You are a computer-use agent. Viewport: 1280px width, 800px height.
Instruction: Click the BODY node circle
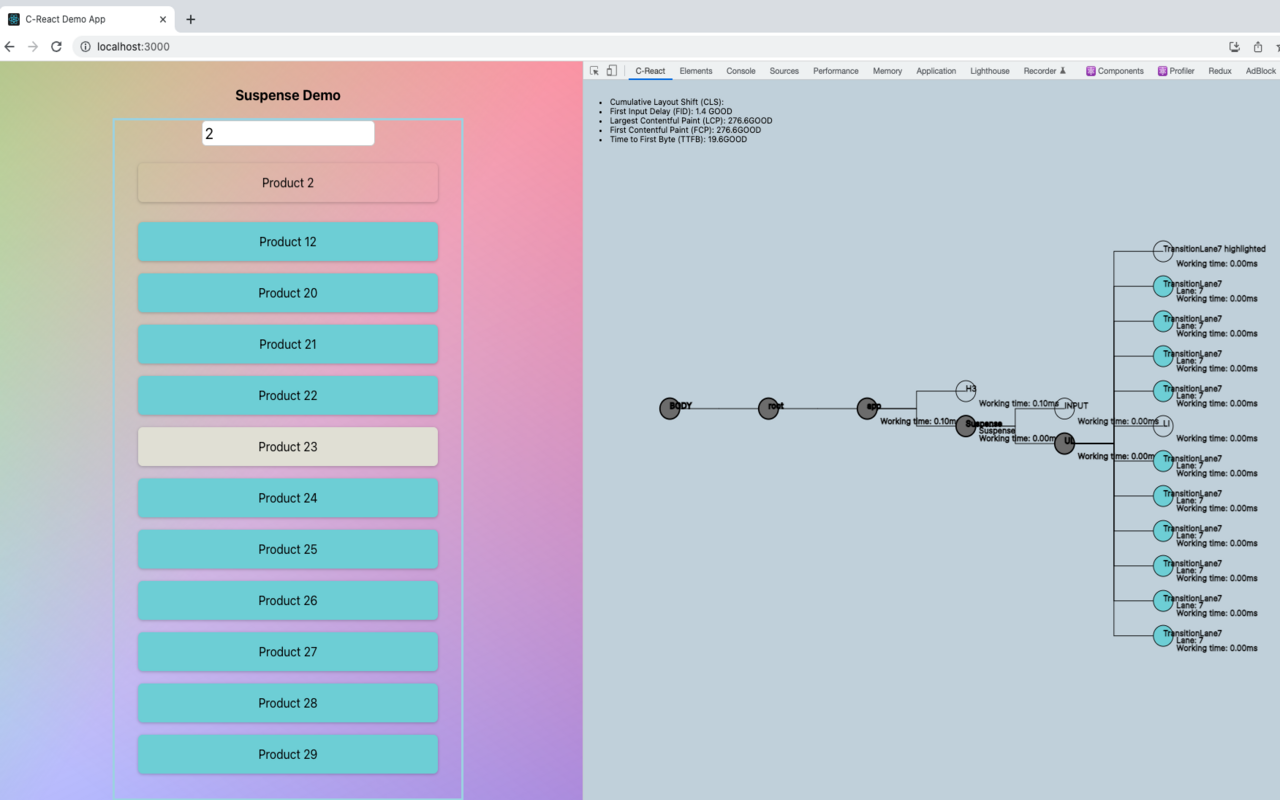(669, 408)
